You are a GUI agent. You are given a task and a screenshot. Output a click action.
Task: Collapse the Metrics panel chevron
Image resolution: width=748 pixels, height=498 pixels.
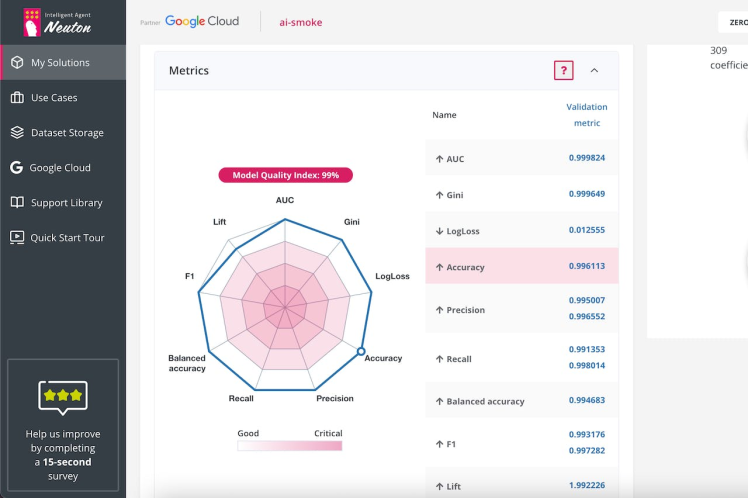coord(594,71)
